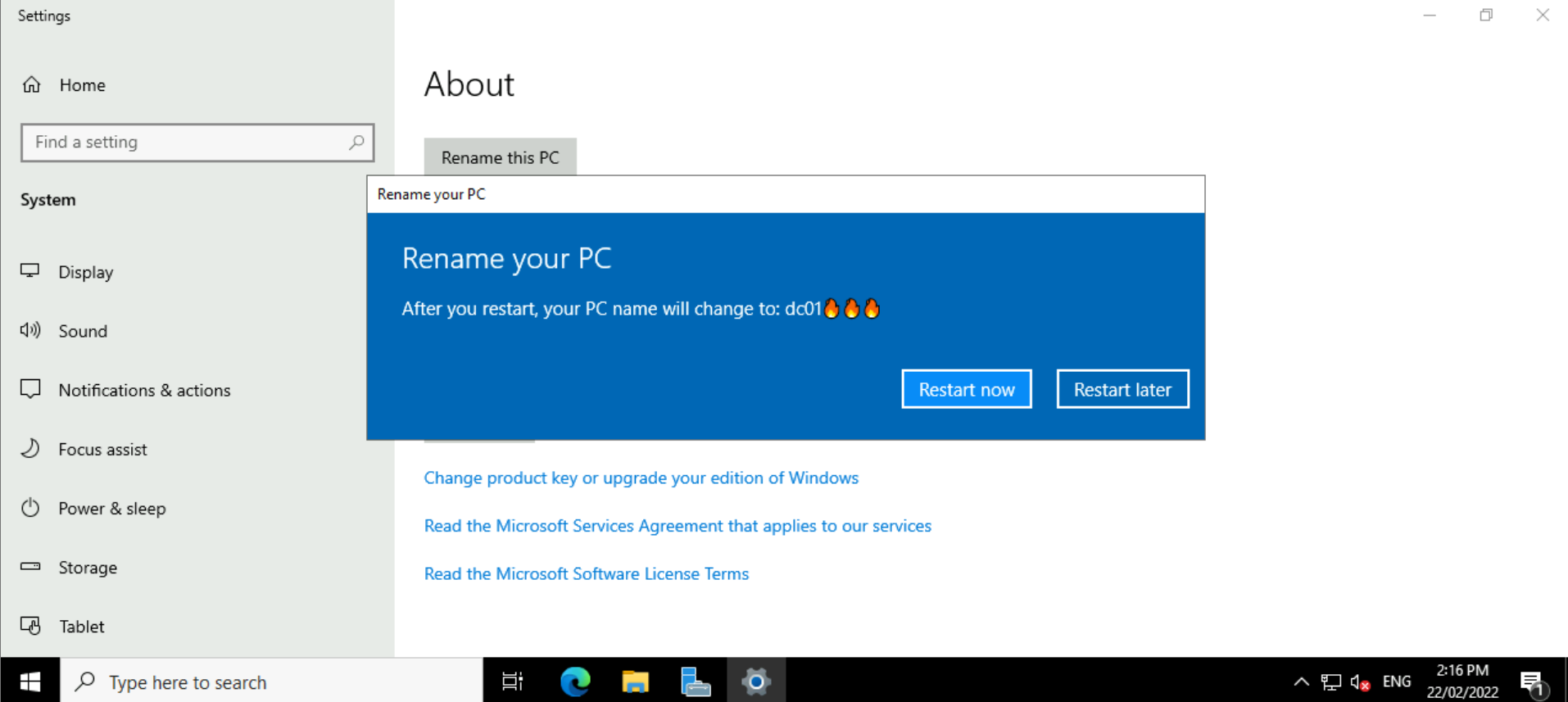Viewport: 1568px width, 702px height.
Task: Click the Find a setting search box
Action: point(188,143)
